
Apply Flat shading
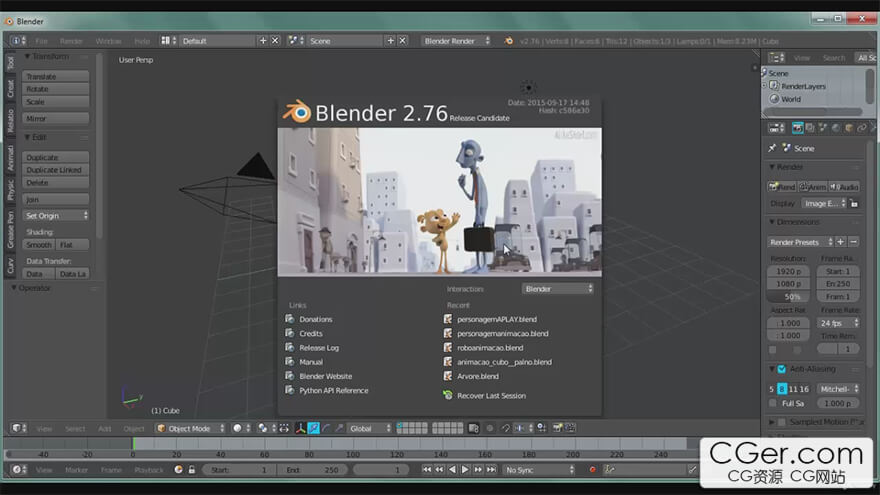[x=72, y=245]
